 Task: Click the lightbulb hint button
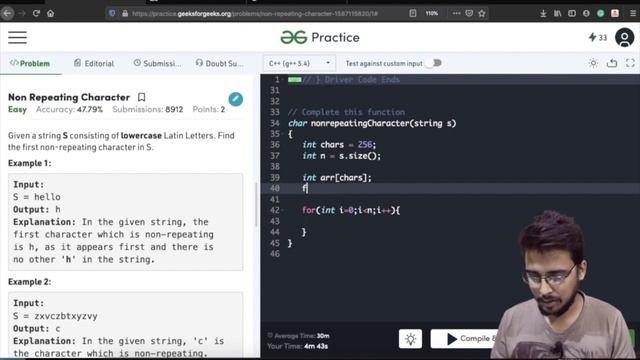click(410, 339)
